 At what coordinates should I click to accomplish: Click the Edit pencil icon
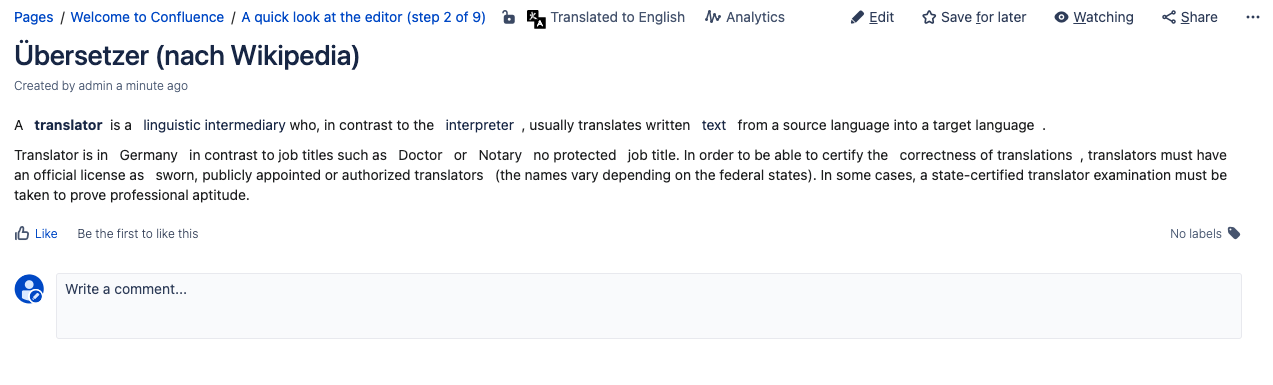[857, 17]
